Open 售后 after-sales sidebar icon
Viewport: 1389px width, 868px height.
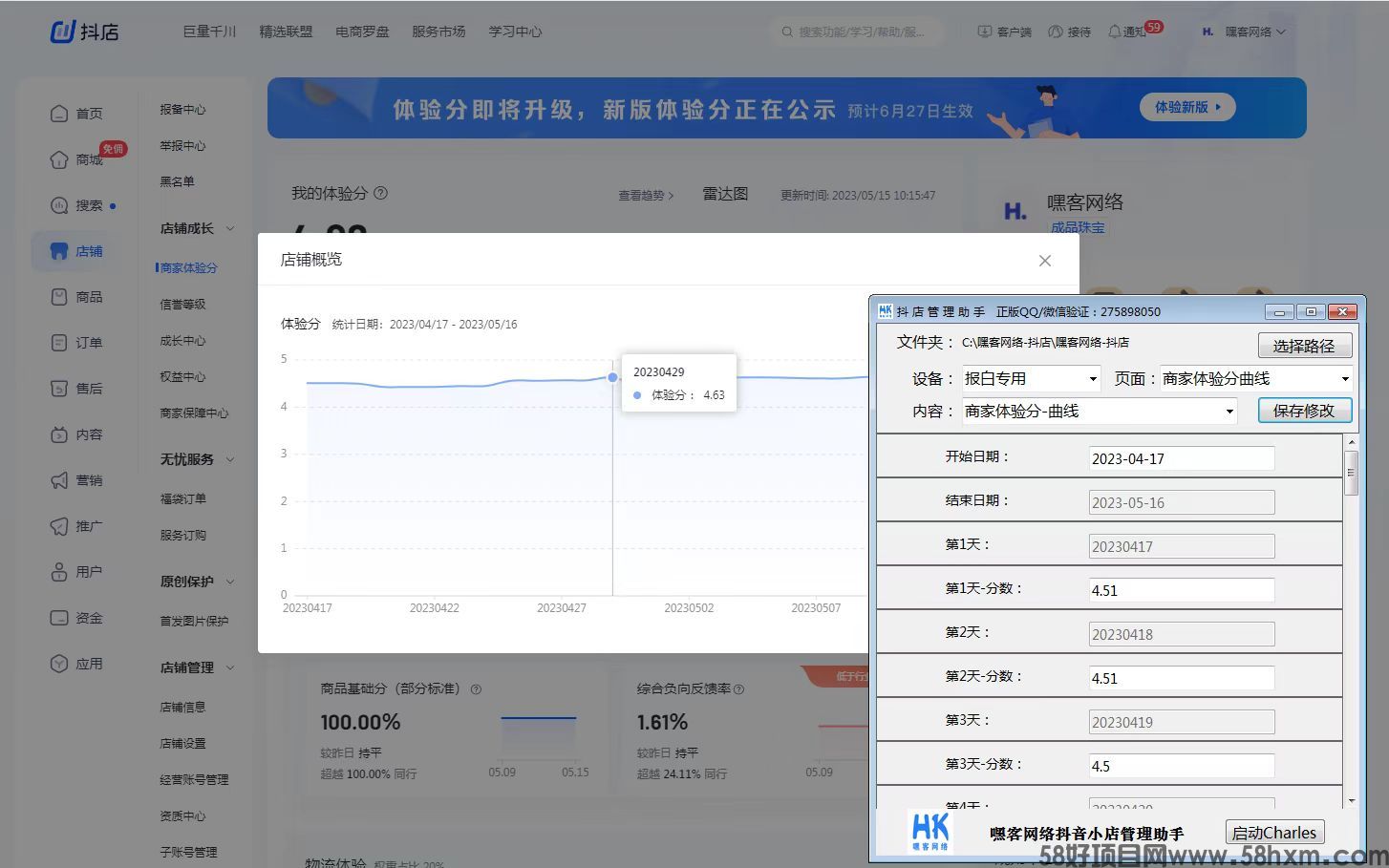(x=59, y=389)
